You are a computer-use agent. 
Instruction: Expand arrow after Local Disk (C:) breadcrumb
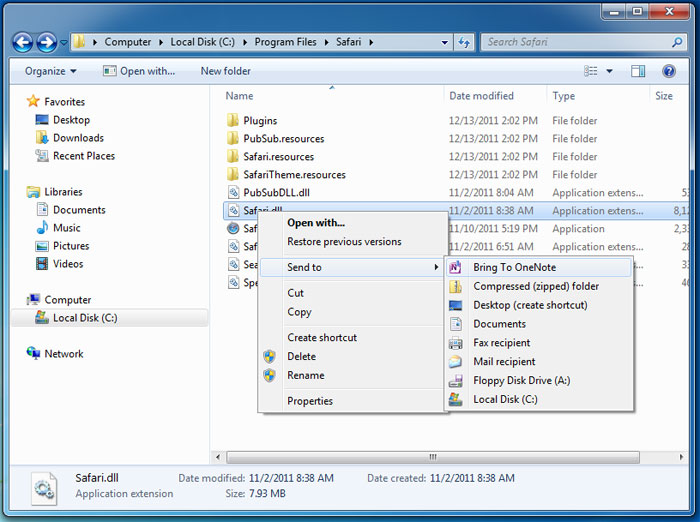coord(245,42)
